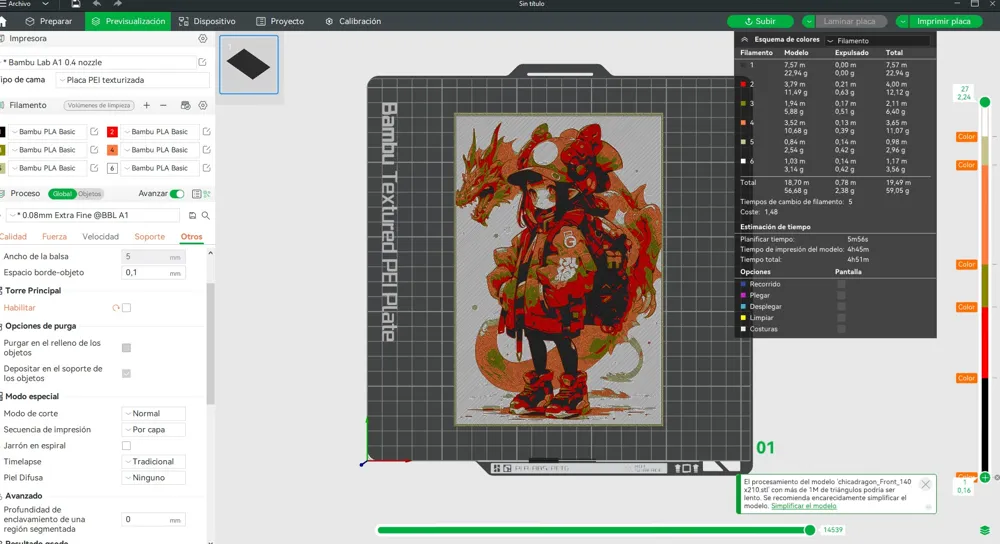Switch process scope to Objetos
This screenshot has width=1000, height=544.
(89, 193)
